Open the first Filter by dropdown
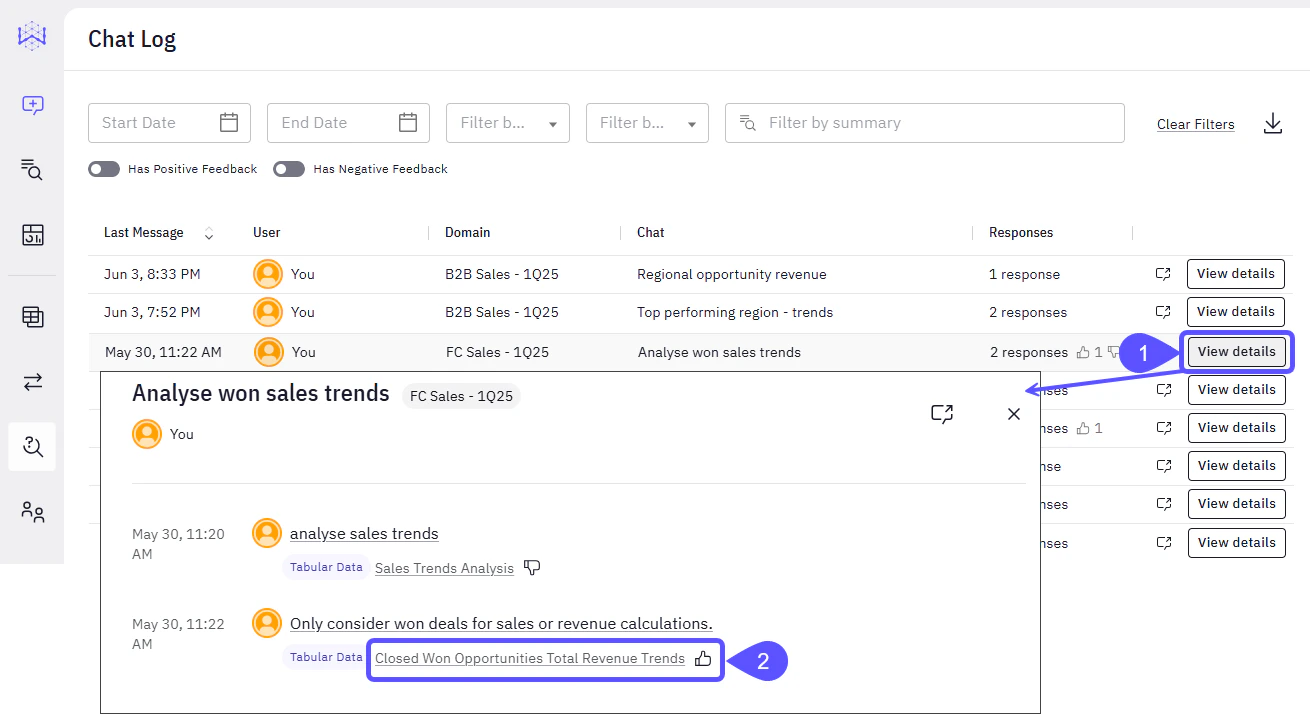Screen dimensions: 1310x714 click(507, 122)
